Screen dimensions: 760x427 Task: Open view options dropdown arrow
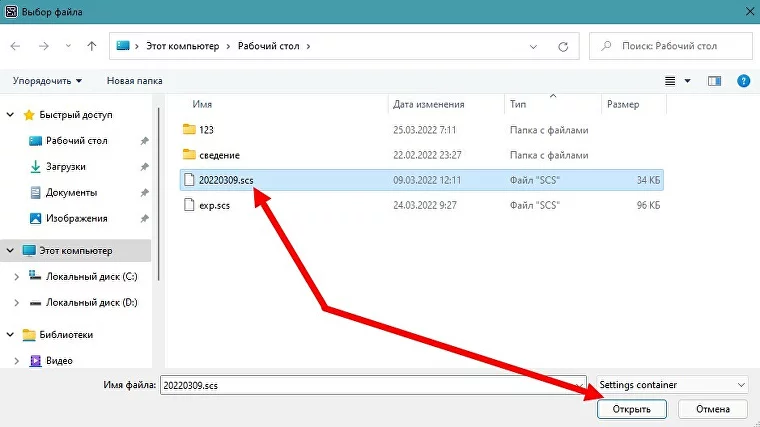pyautogui.click(x=687, y=81)
